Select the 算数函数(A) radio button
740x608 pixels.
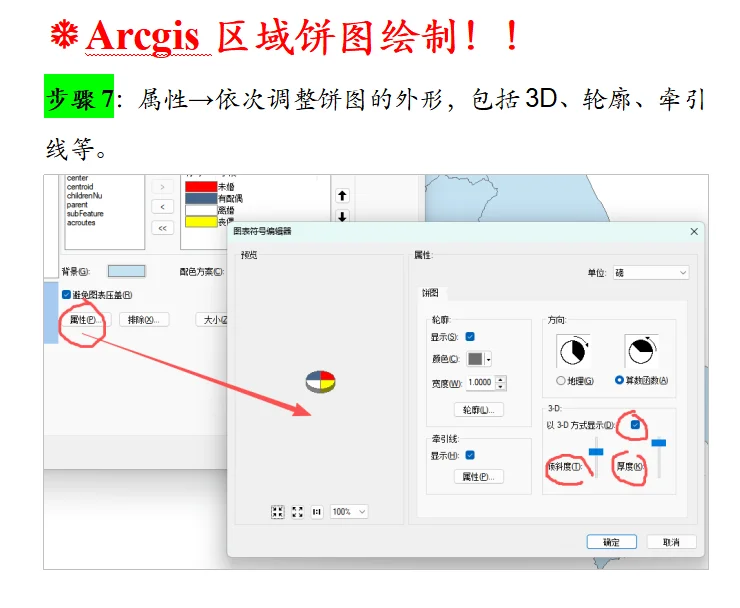[620, 380]
